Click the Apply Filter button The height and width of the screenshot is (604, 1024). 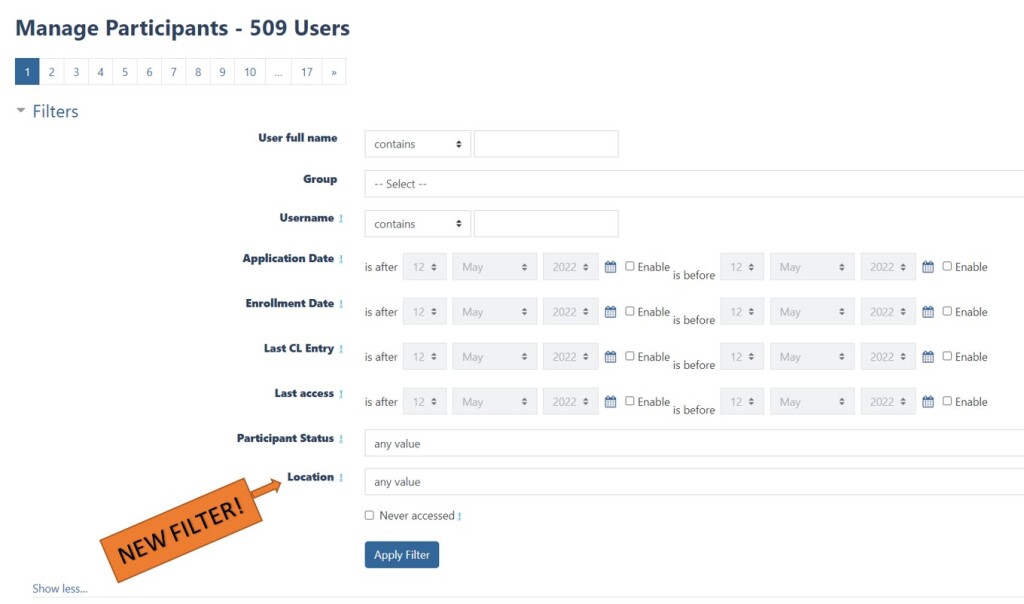pos(401,555)
